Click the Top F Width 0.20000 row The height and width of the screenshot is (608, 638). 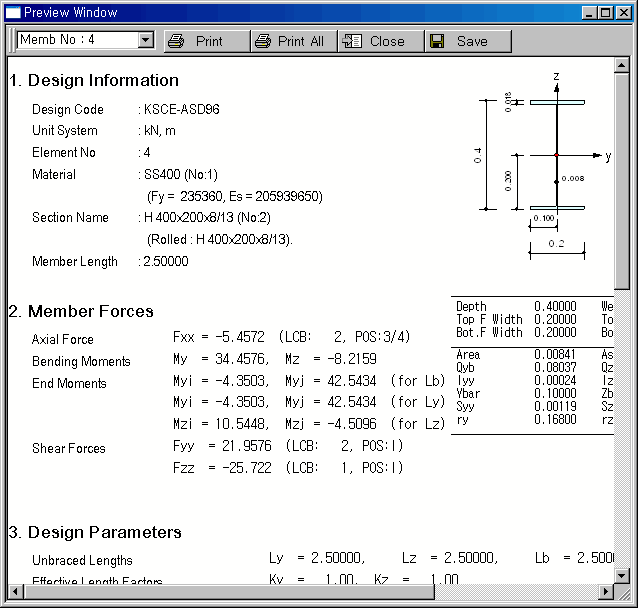pos(516,319)
